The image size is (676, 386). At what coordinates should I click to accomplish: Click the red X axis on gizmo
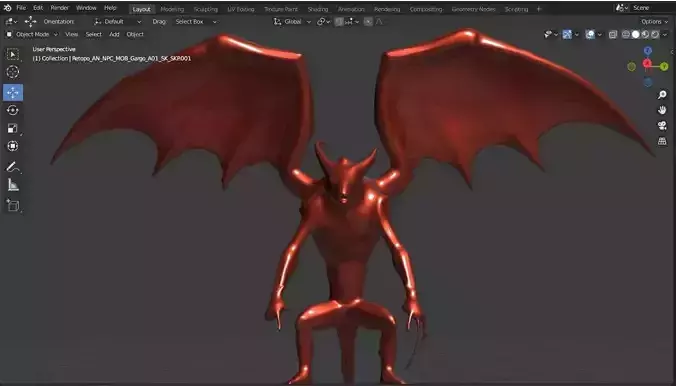(647, 64)
